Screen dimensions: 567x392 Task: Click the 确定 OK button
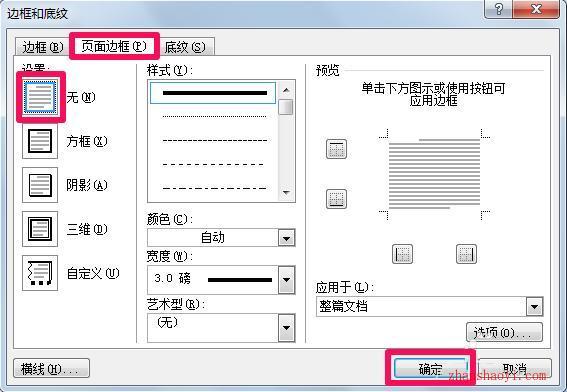[x=430, y=368]
